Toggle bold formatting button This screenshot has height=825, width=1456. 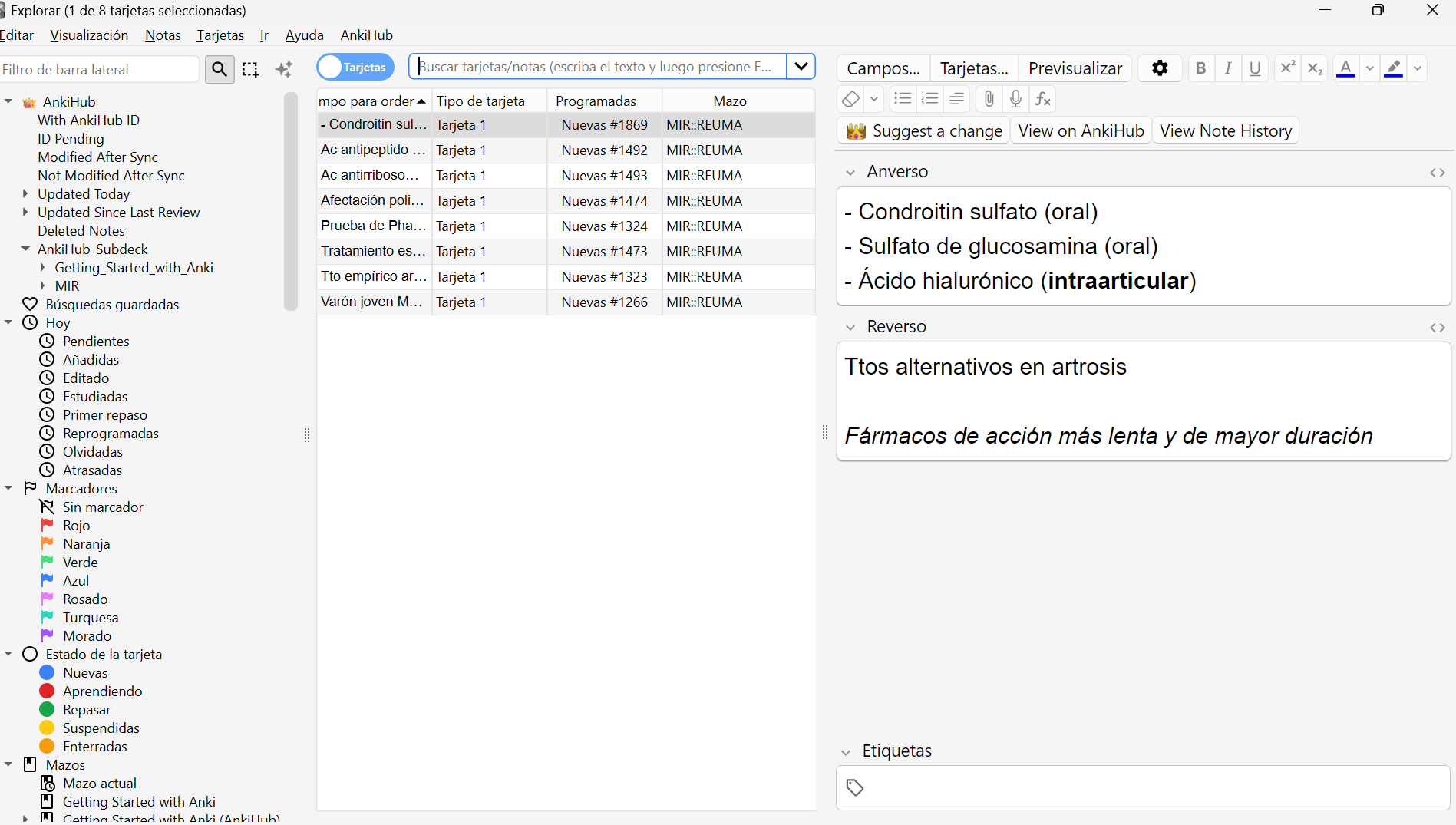[x=1200, y=68]
